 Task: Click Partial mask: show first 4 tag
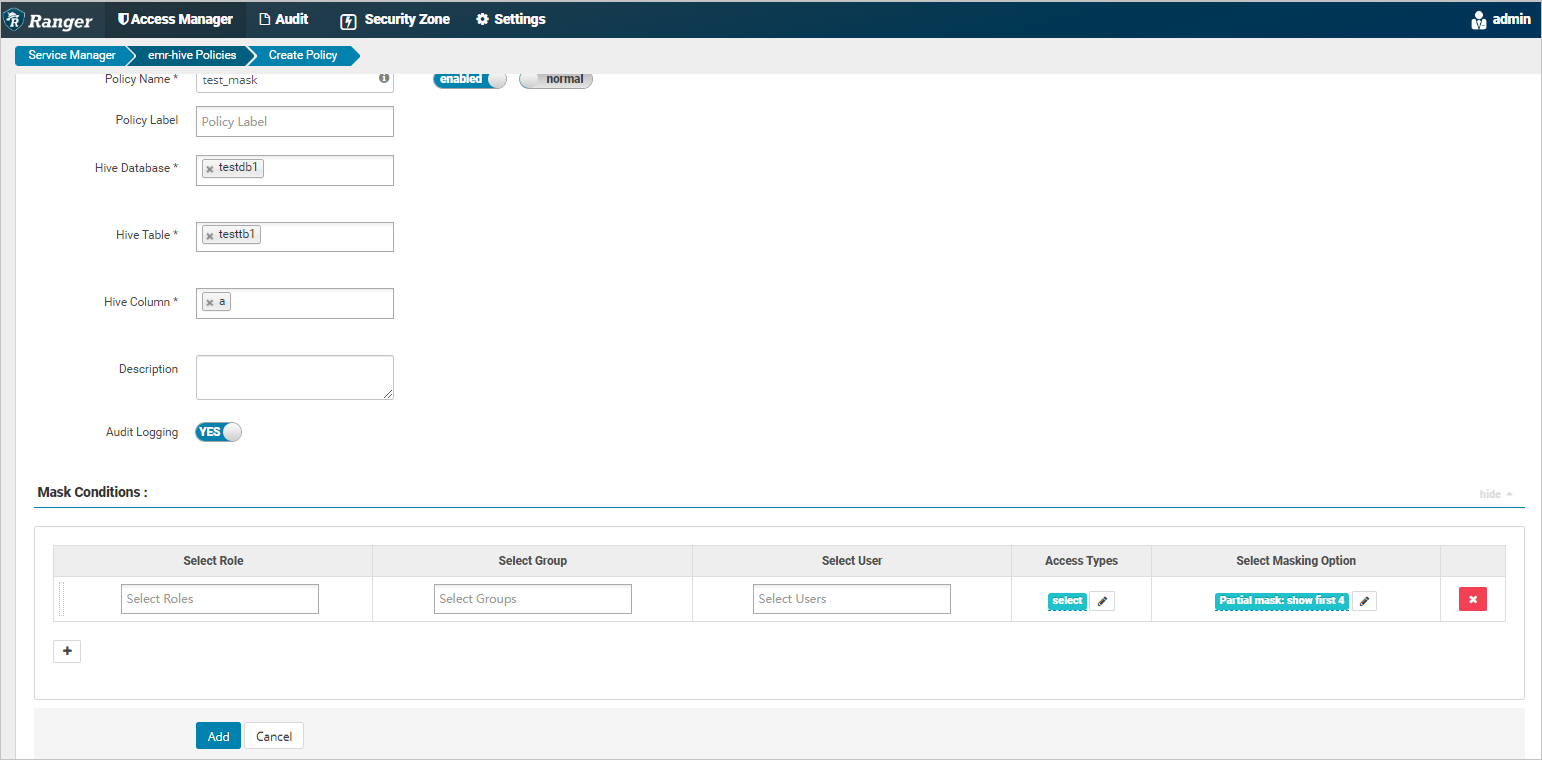point(1282,601)
